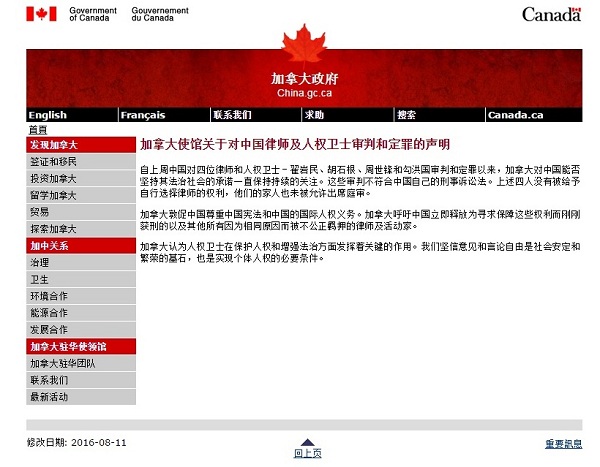
Task: Click the back-to-top arrow icon
Action: (308, 442)
